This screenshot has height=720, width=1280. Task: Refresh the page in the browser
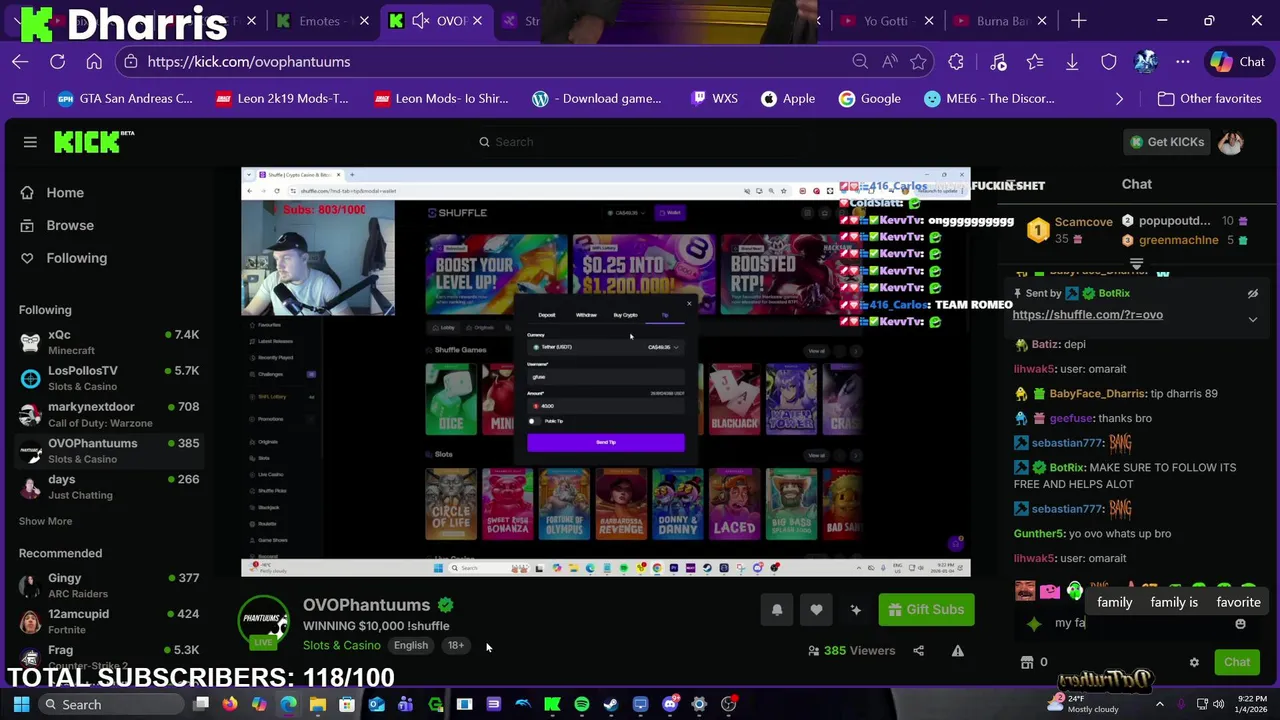tap(57, 62)
